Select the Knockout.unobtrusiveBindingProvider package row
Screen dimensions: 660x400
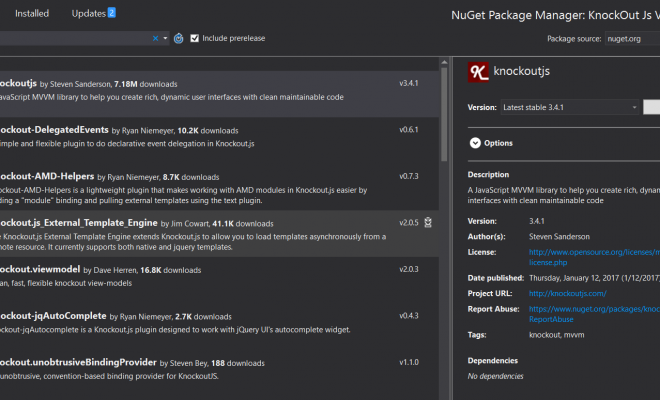219,373
